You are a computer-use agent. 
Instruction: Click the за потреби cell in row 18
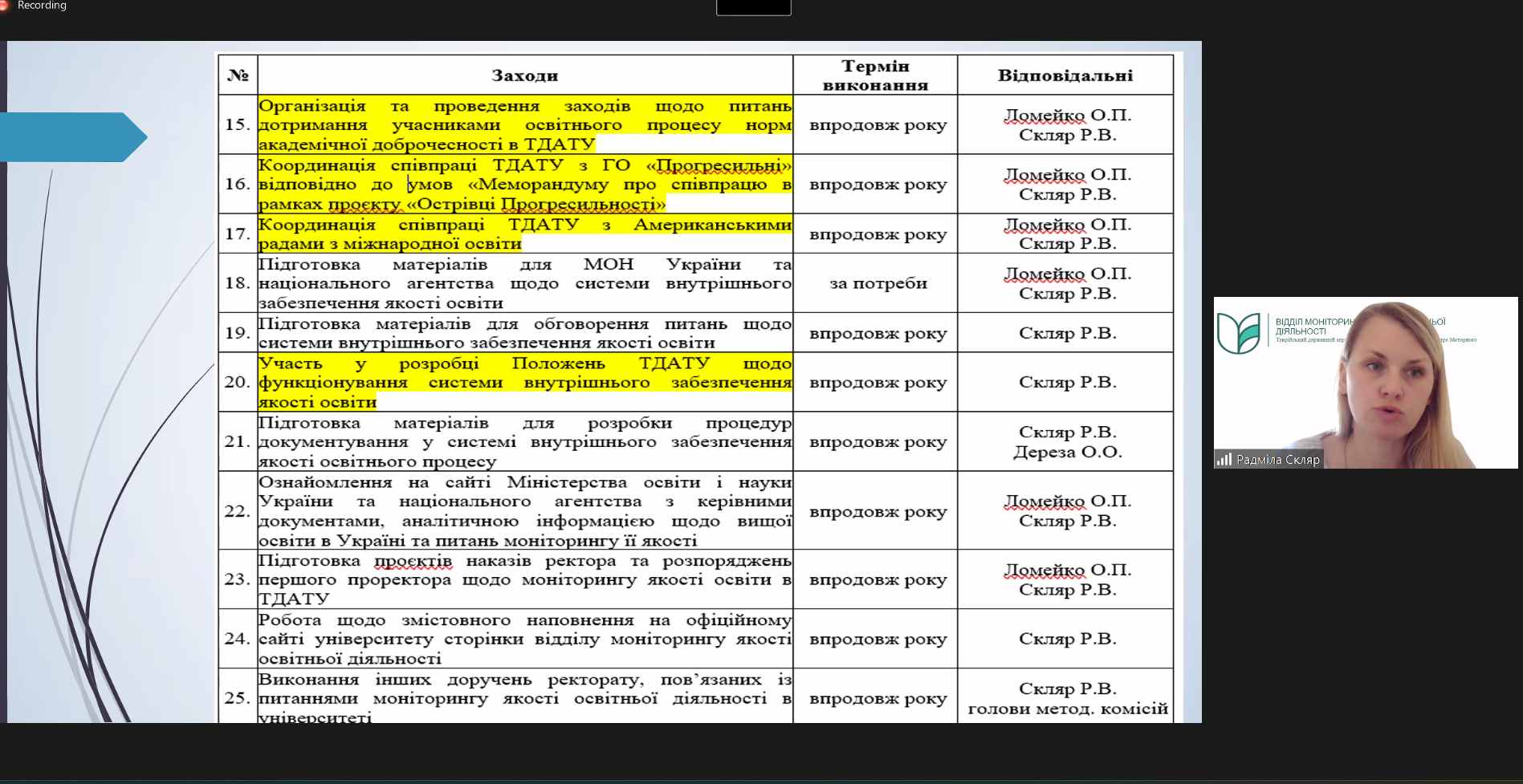click(x=878, y=283)
